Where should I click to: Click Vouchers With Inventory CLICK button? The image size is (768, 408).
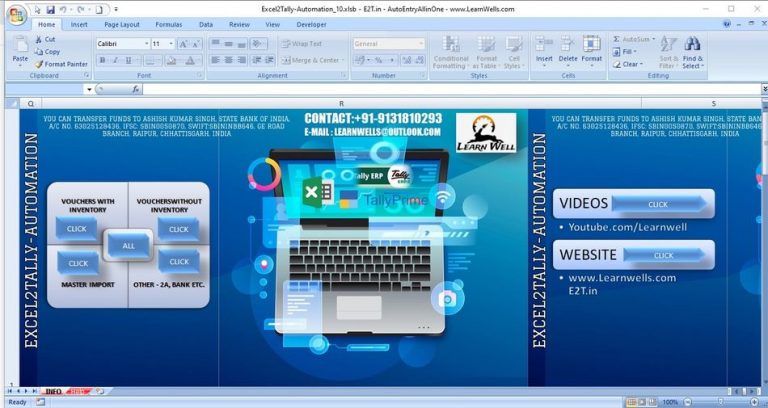pyautogui.click(x=76, y=229)
